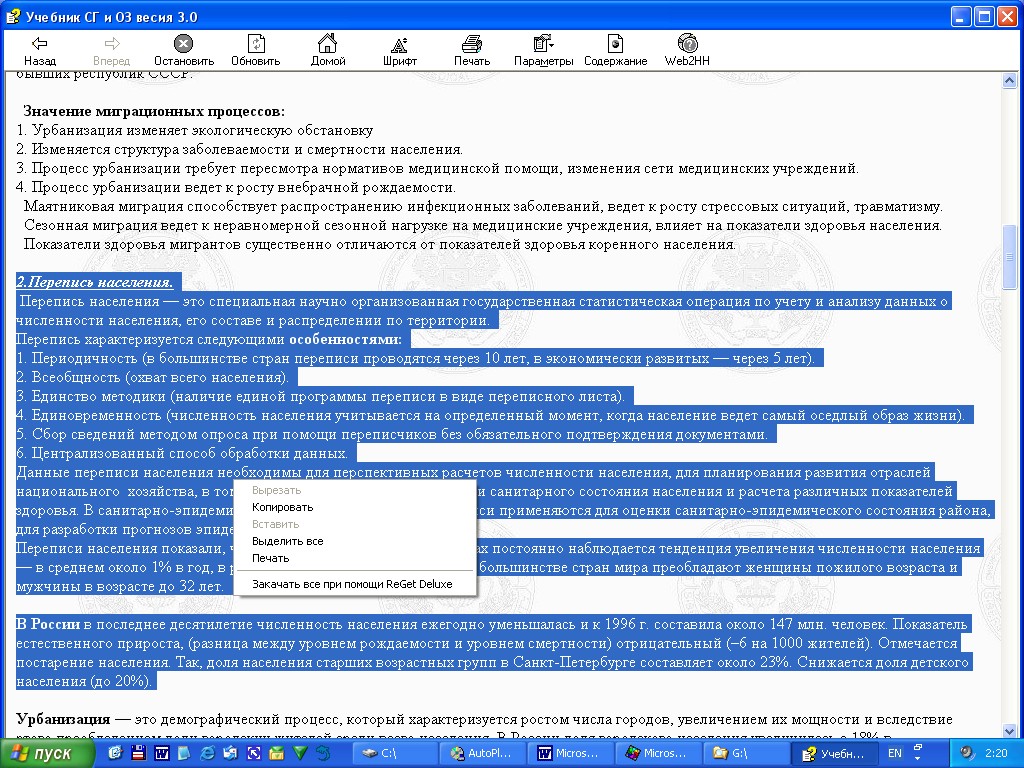
Task: Click the vertical scrollbar thumb
Action: coord(1010,257)
